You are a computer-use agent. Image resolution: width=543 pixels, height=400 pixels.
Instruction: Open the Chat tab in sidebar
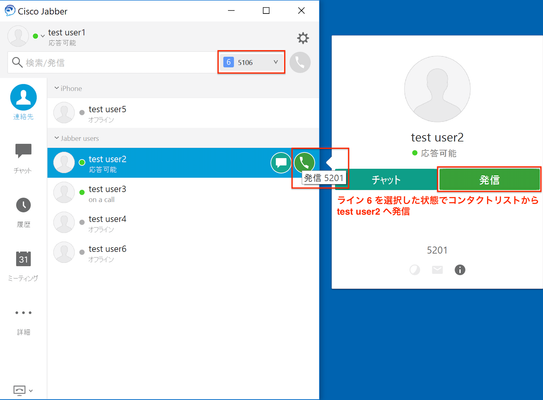(23, 158)
